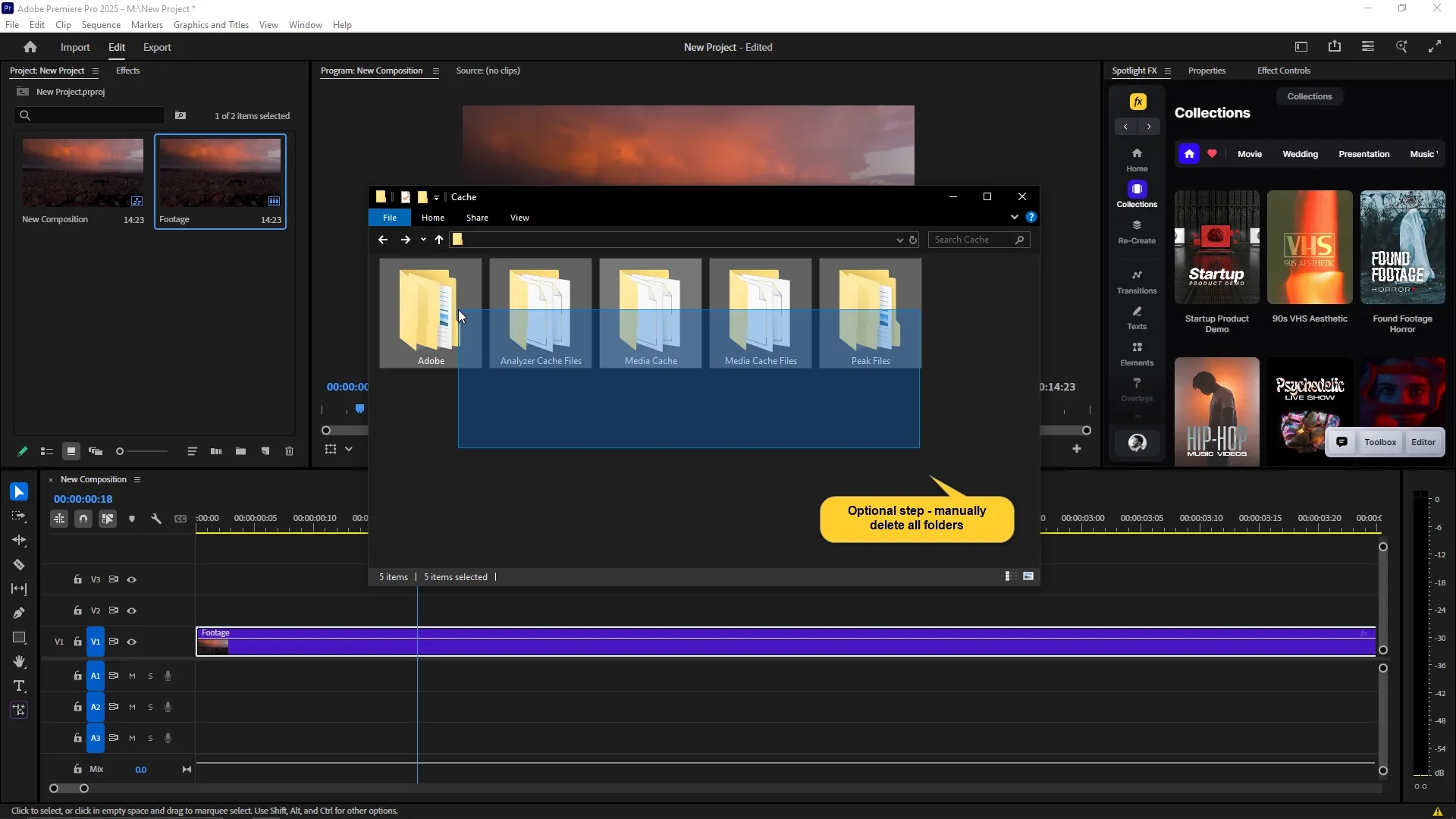Pick the Razor tool
This screenshot has height=819, width=1456.
click(x=19, y=565)
